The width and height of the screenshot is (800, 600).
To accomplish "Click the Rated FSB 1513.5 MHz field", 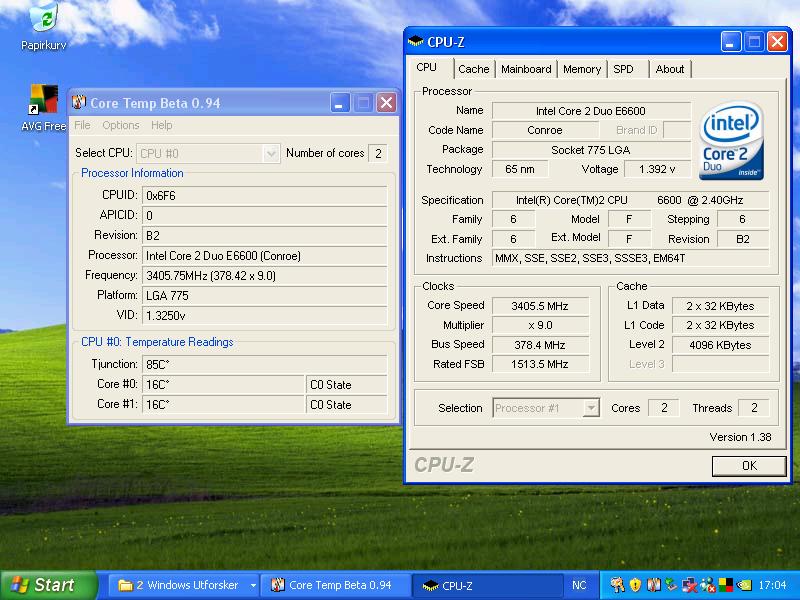I will click(540, 364).
